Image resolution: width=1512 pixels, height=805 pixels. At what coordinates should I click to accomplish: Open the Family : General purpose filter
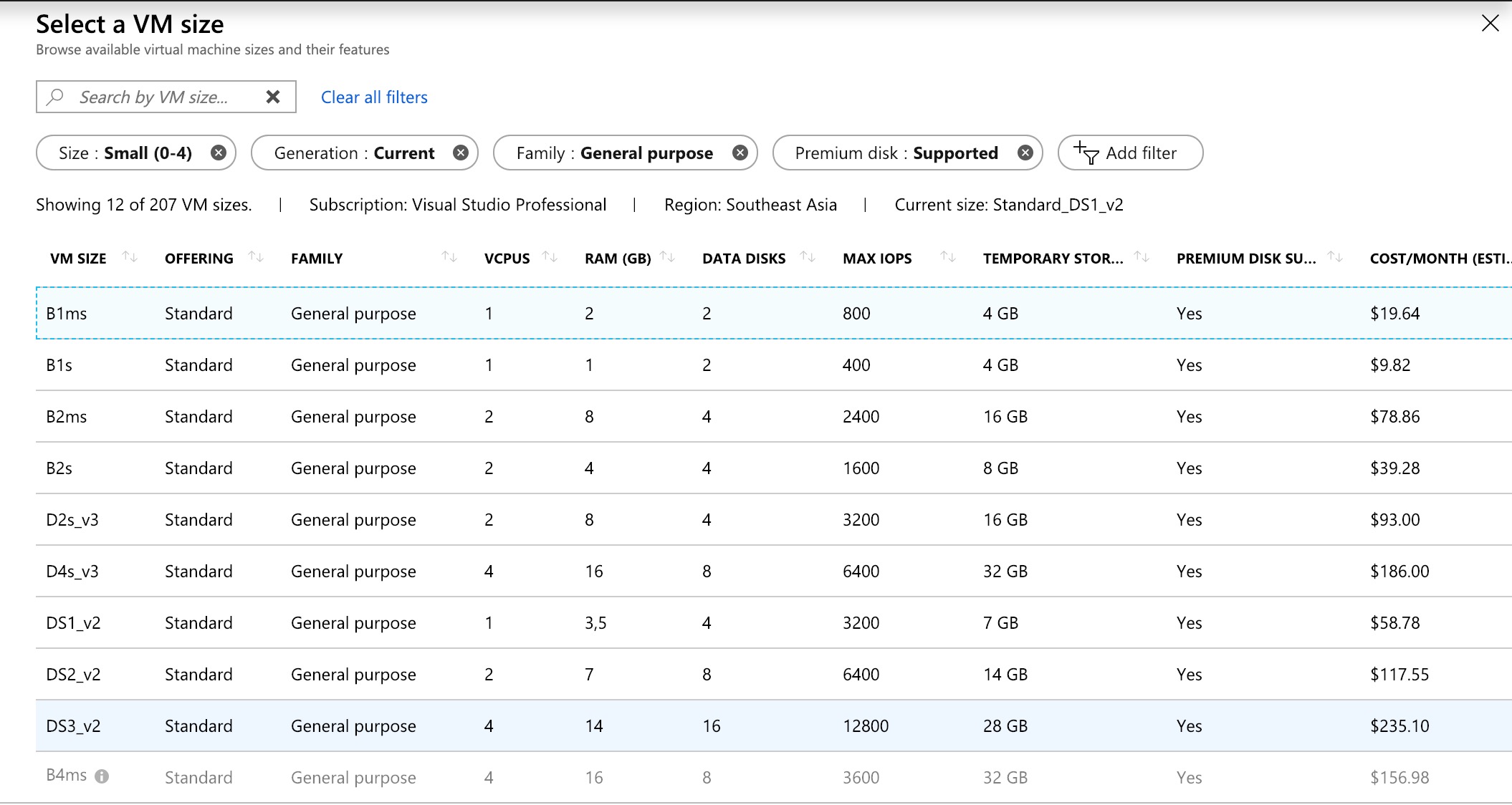point(614,153)
